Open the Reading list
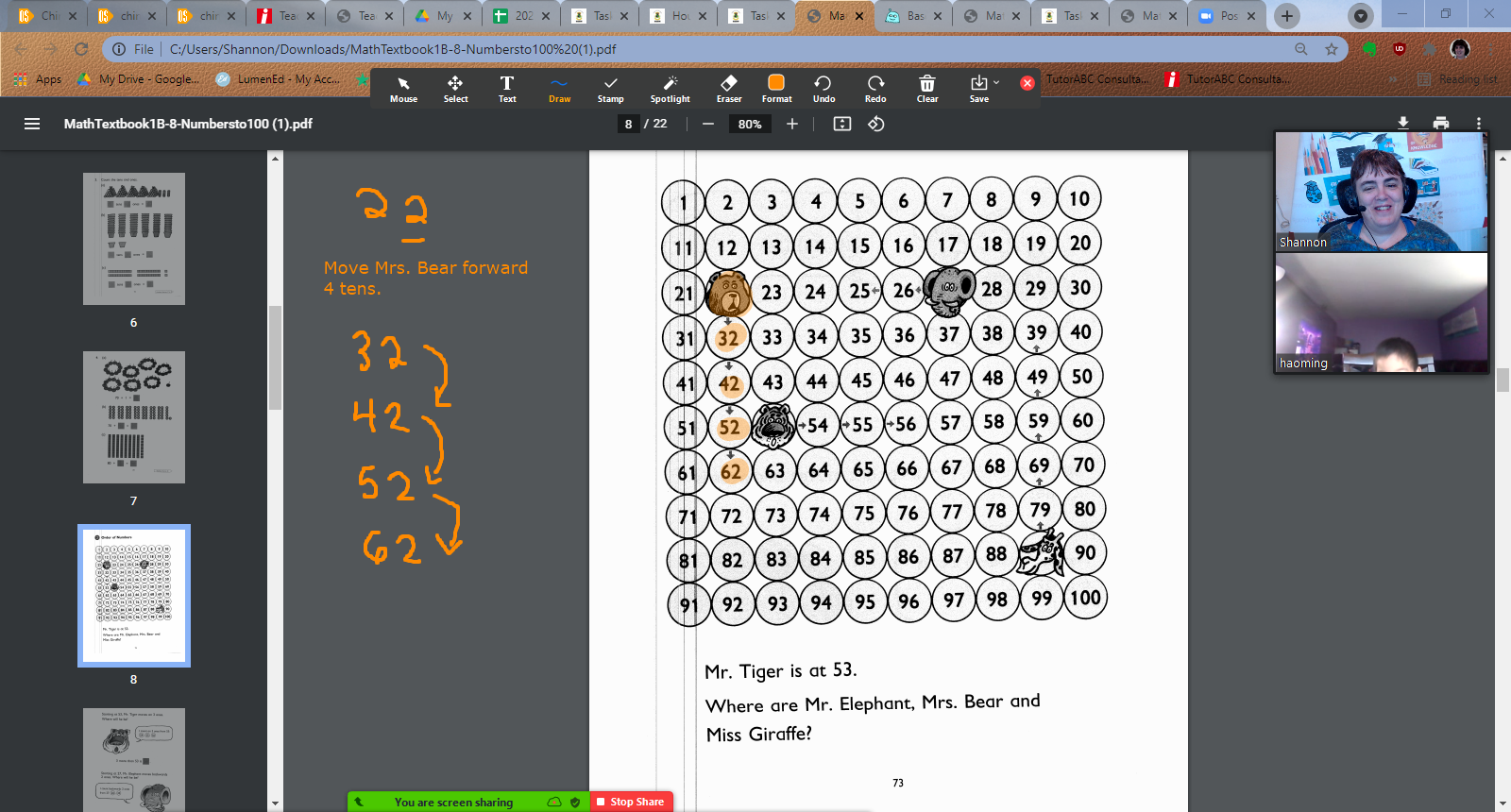This screenshot has width=1511, height=812. point(1457,79)
